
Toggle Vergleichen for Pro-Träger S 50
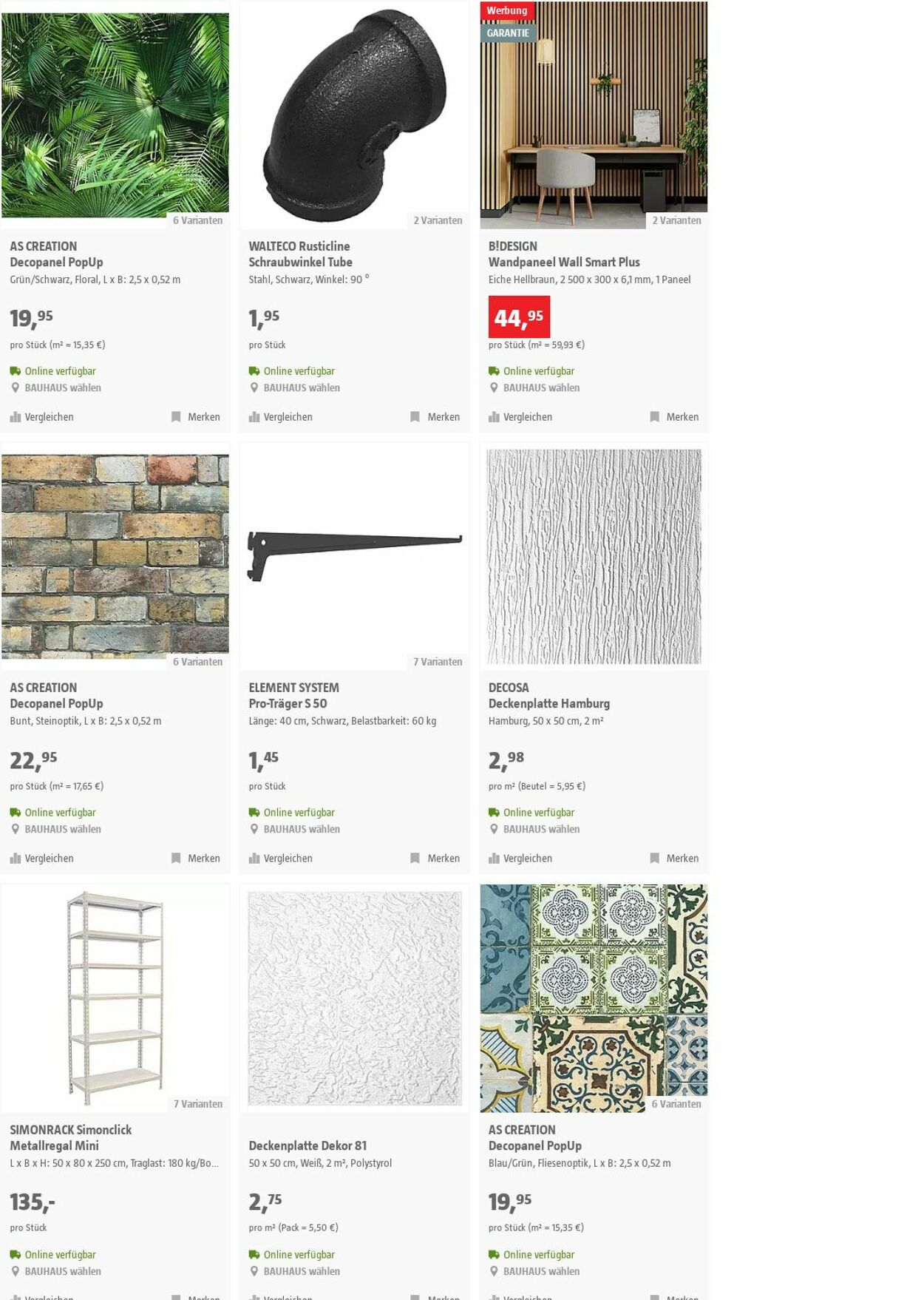pos(281,859)
